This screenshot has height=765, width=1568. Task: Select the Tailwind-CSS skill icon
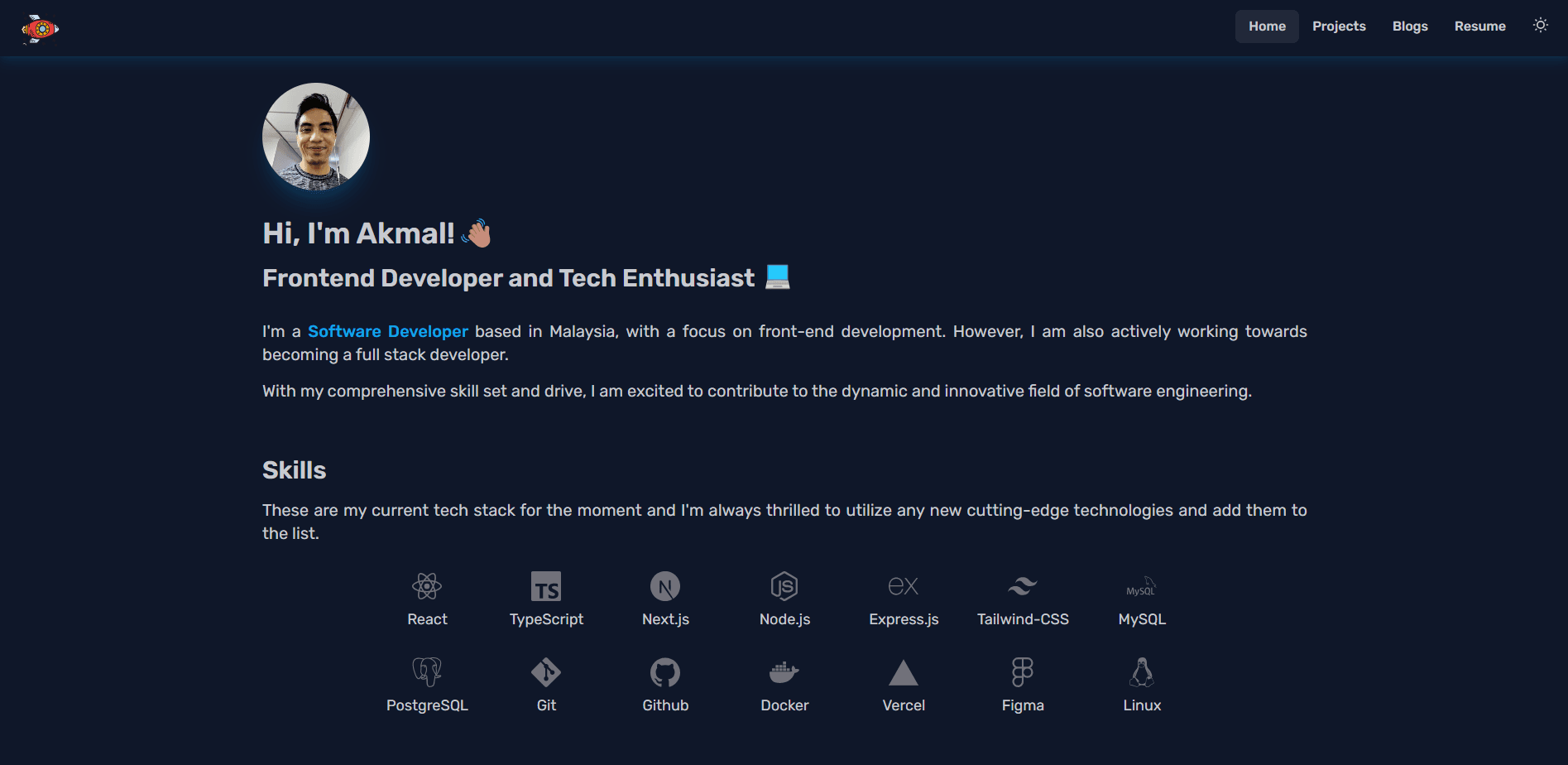[x=1023, y=586]
